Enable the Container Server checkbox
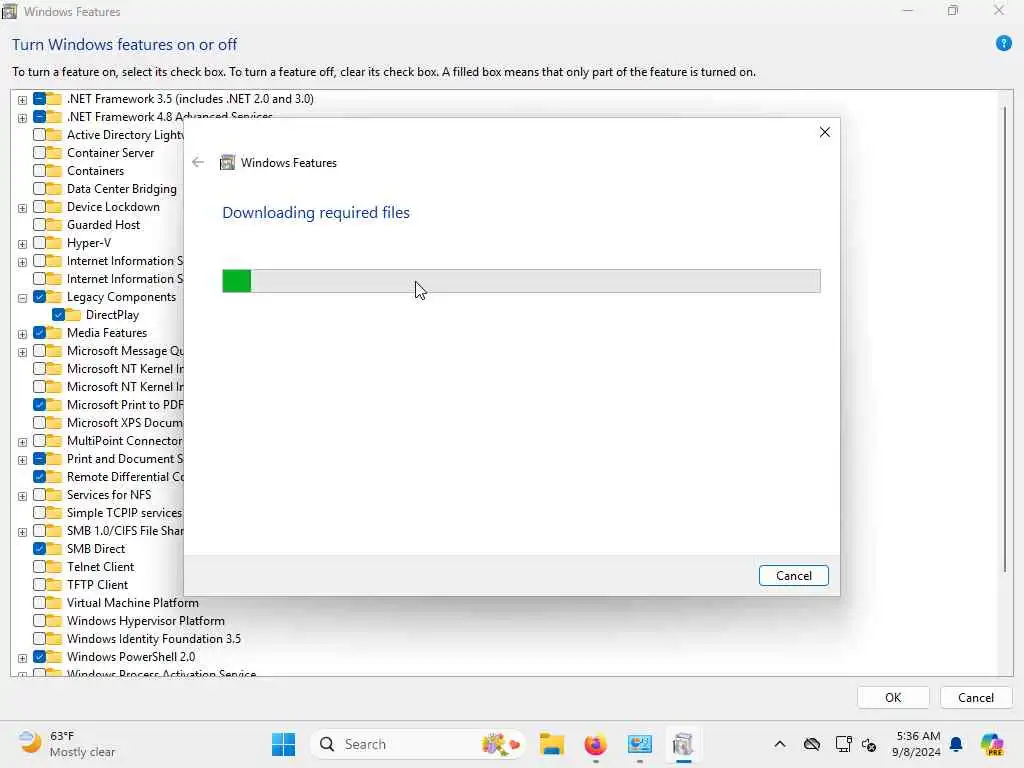The width and height of the screenshot is (1024, 768). (39, 153)
